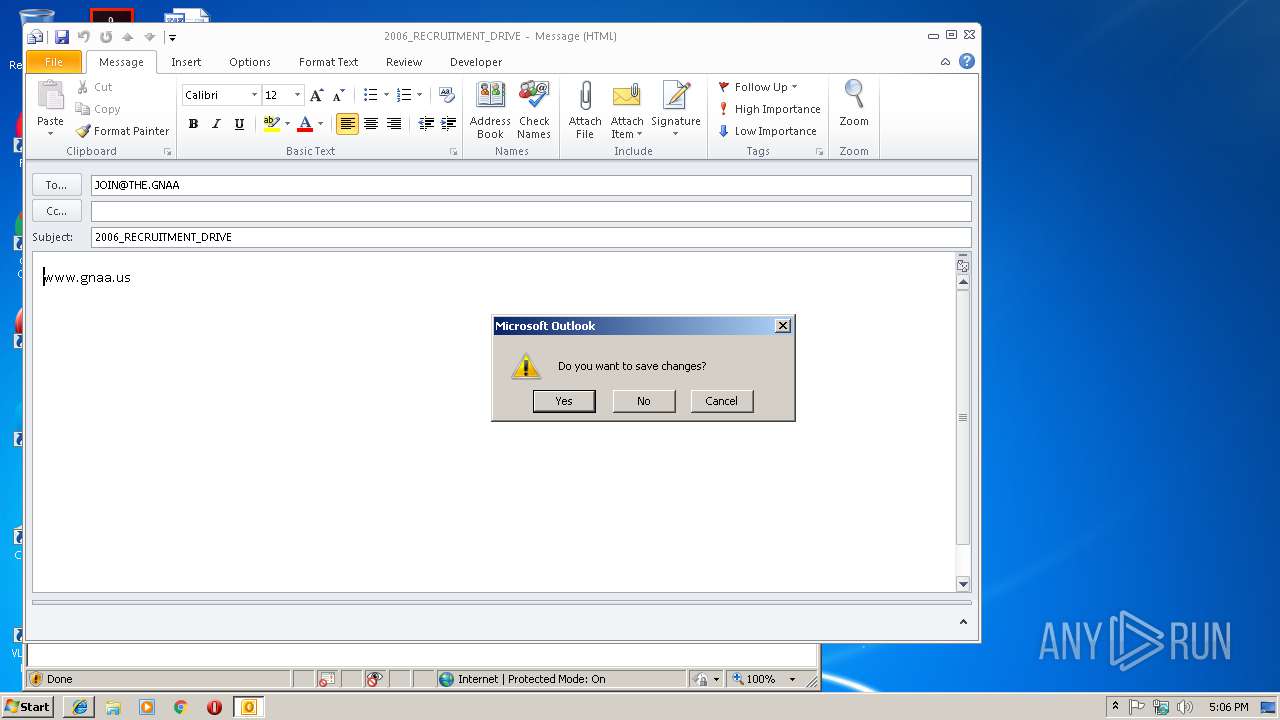1280x720 pixels.
Task: Open Basic Text dialog launcher
Action: [x=453, y=152]
